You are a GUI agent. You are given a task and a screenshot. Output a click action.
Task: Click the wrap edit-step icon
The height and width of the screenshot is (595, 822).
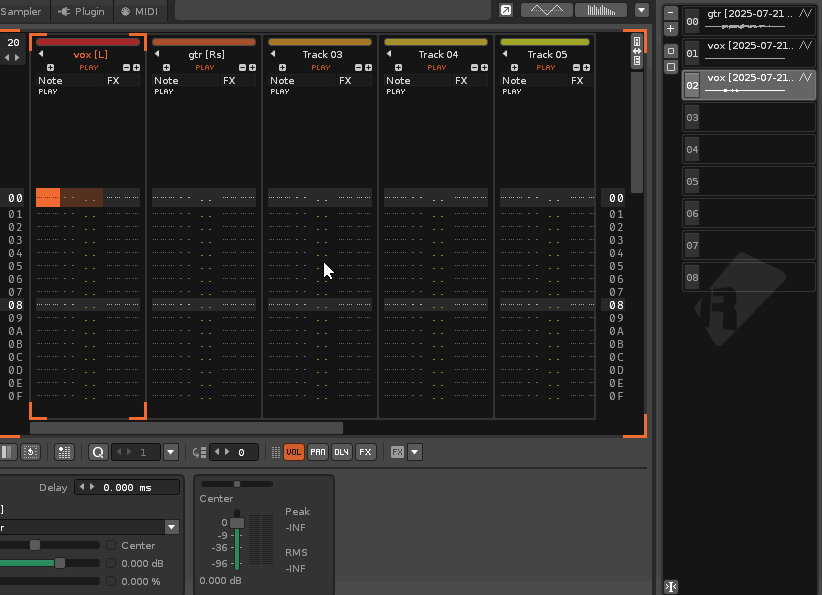tap(199, 452)
